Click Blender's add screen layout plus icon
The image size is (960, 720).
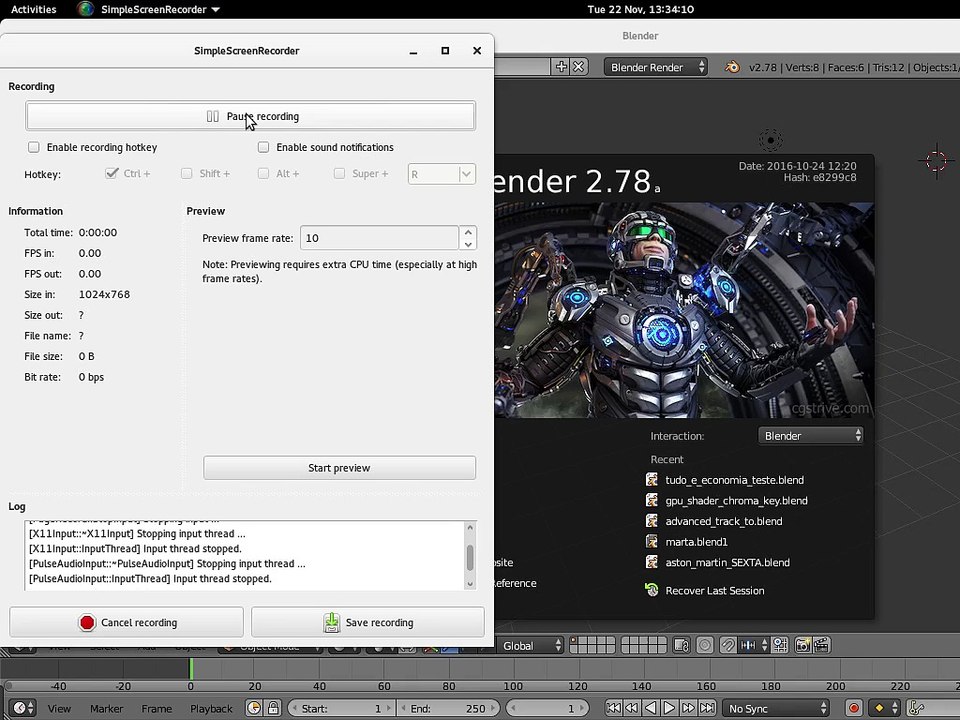tap(561, 67)
